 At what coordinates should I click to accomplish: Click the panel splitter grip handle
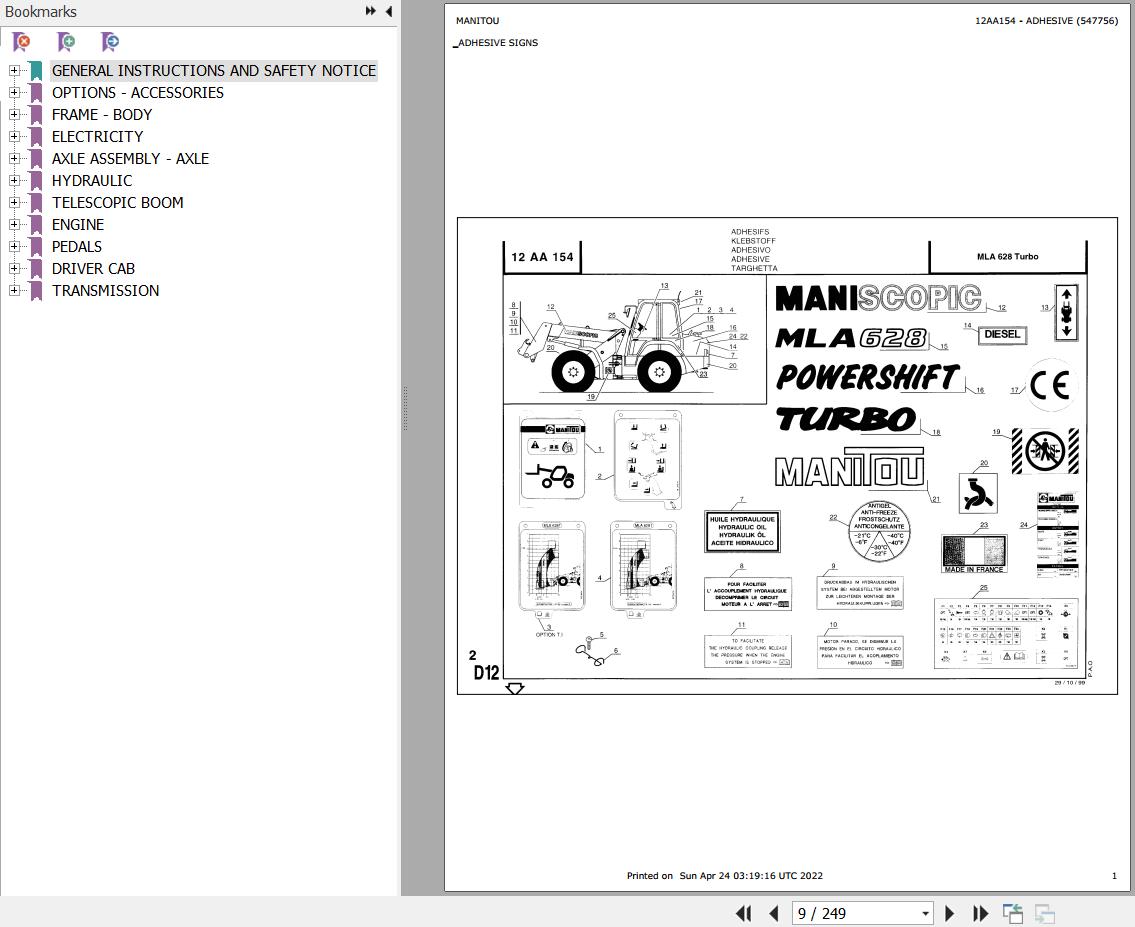405,409
